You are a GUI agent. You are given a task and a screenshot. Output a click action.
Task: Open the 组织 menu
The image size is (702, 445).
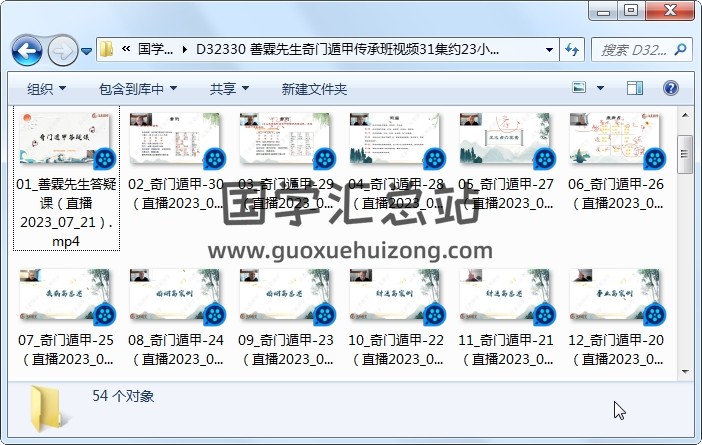[x=46, y=89]
